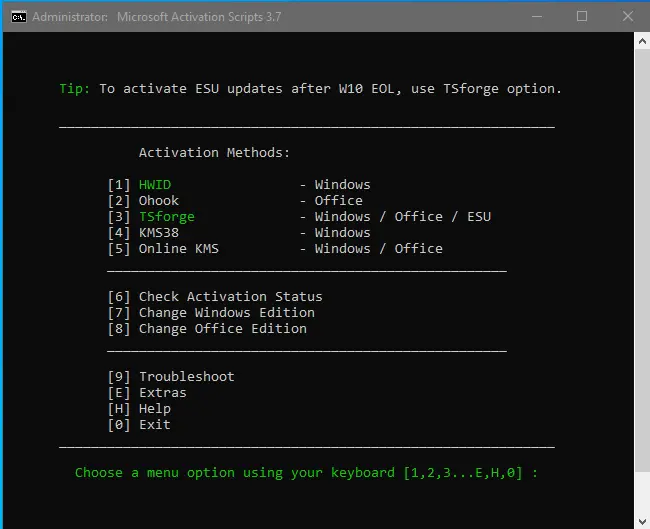Click 'use TSforge option.' in the tip line
Screen dimensions: 650x529
click(x=486, y=89)
